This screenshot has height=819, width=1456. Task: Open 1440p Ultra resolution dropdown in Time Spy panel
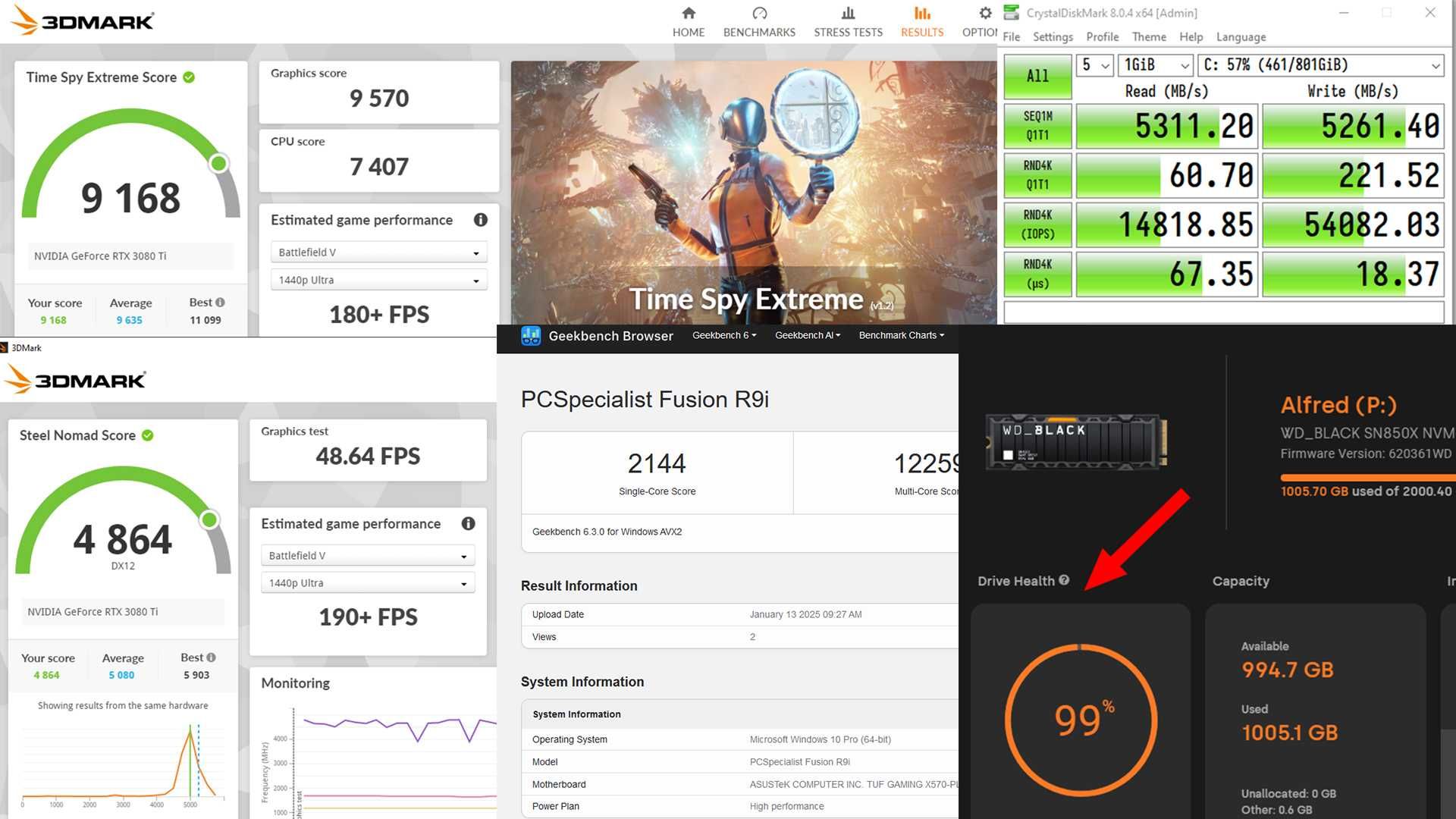[x=378, y=280]
